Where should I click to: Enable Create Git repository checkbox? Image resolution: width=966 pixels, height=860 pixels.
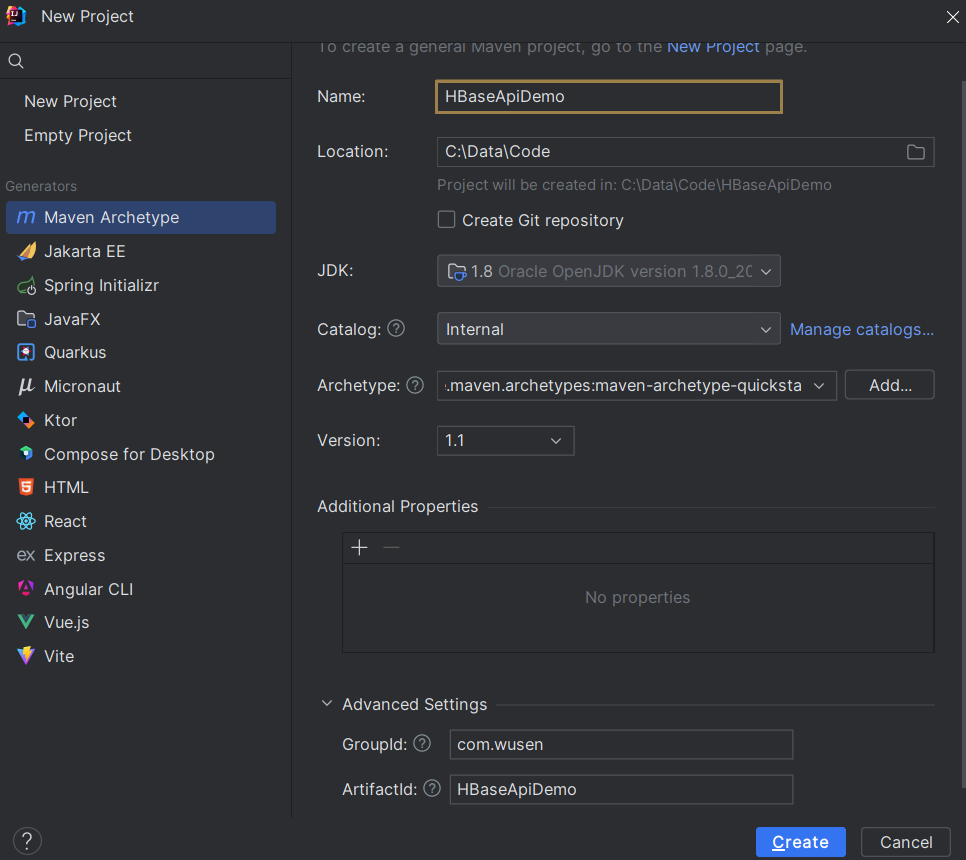pos(447,220)
